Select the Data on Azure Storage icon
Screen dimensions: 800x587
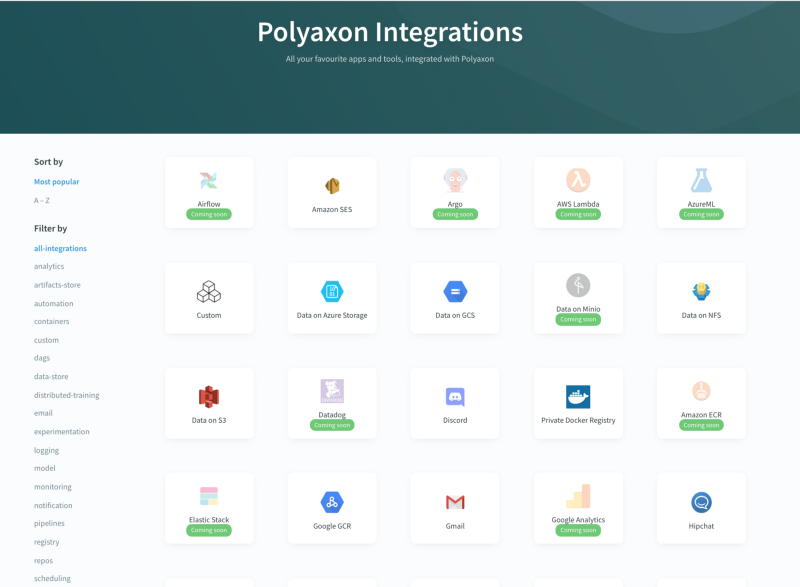tap(332, 292)
